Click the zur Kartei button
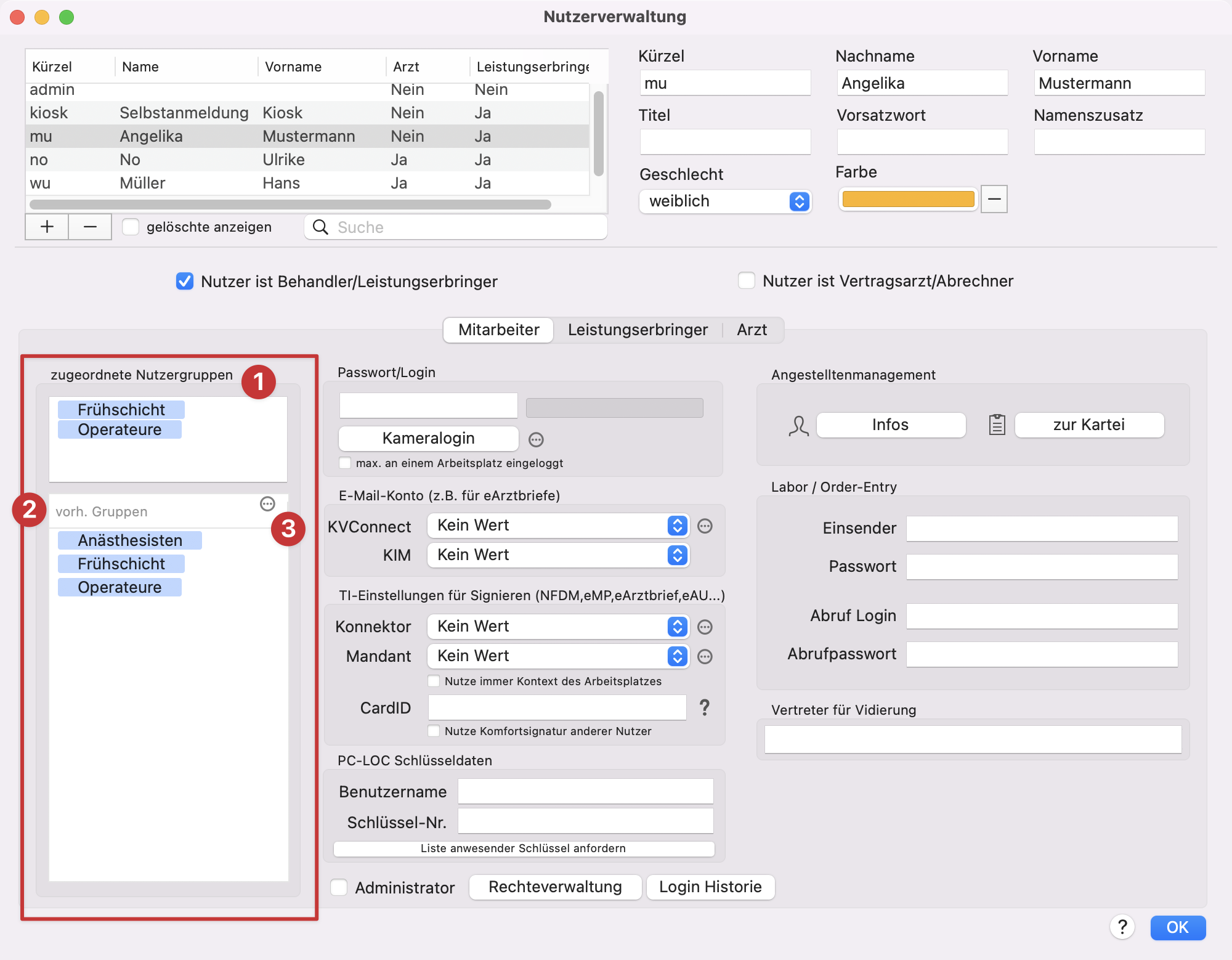 tap(1089, 425)
